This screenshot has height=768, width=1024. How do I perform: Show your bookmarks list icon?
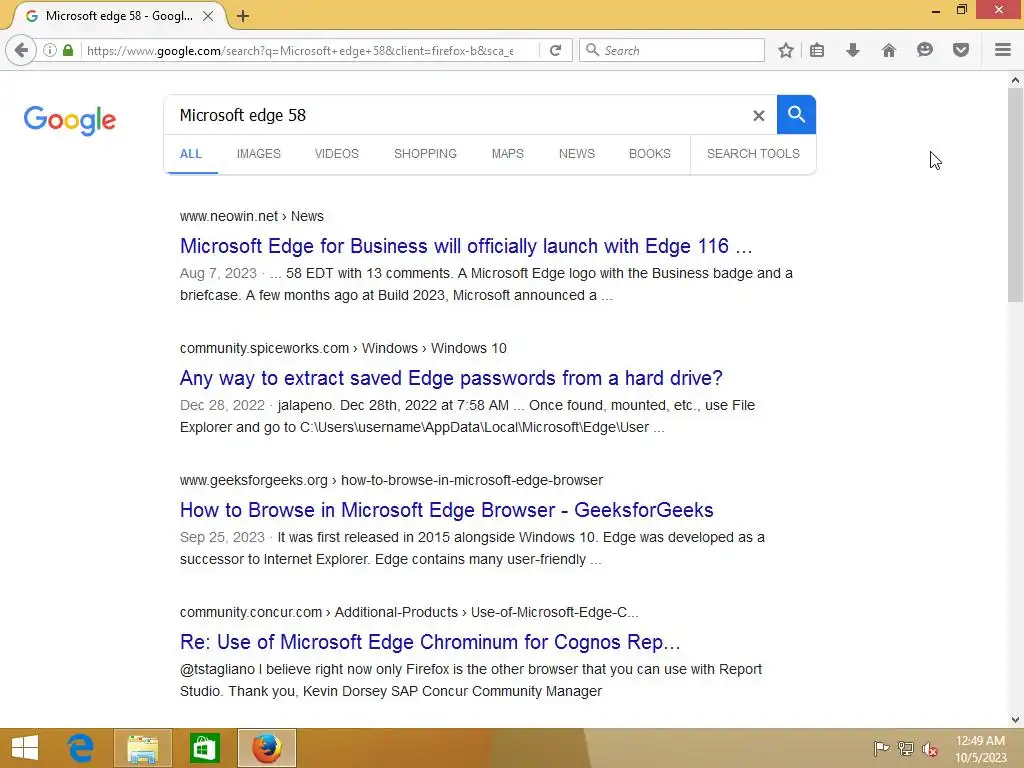817,50
